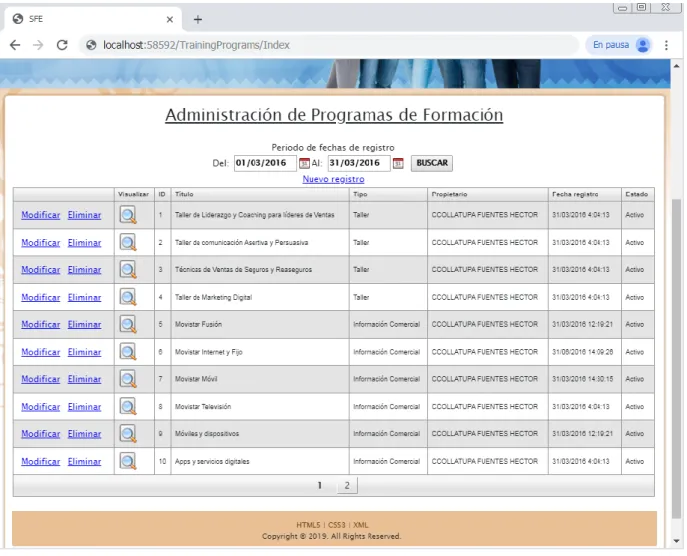Click Eliminar for Movistar Fusión

coord(84,325)
